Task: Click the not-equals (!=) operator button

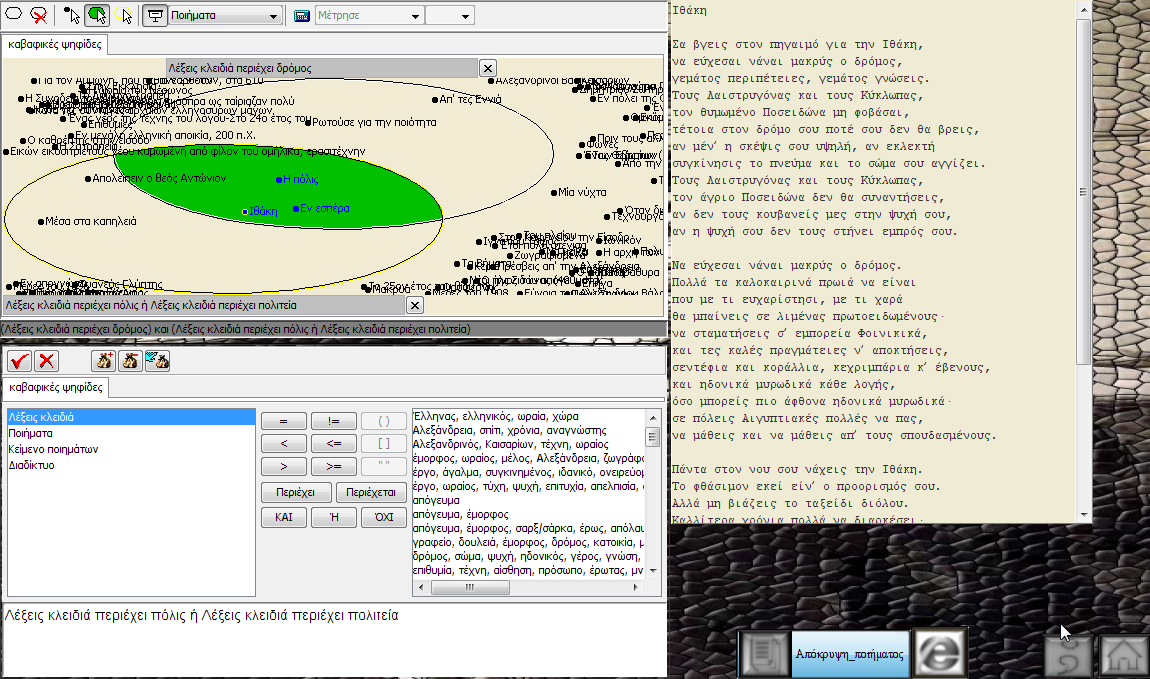Action: coord(334,422)
